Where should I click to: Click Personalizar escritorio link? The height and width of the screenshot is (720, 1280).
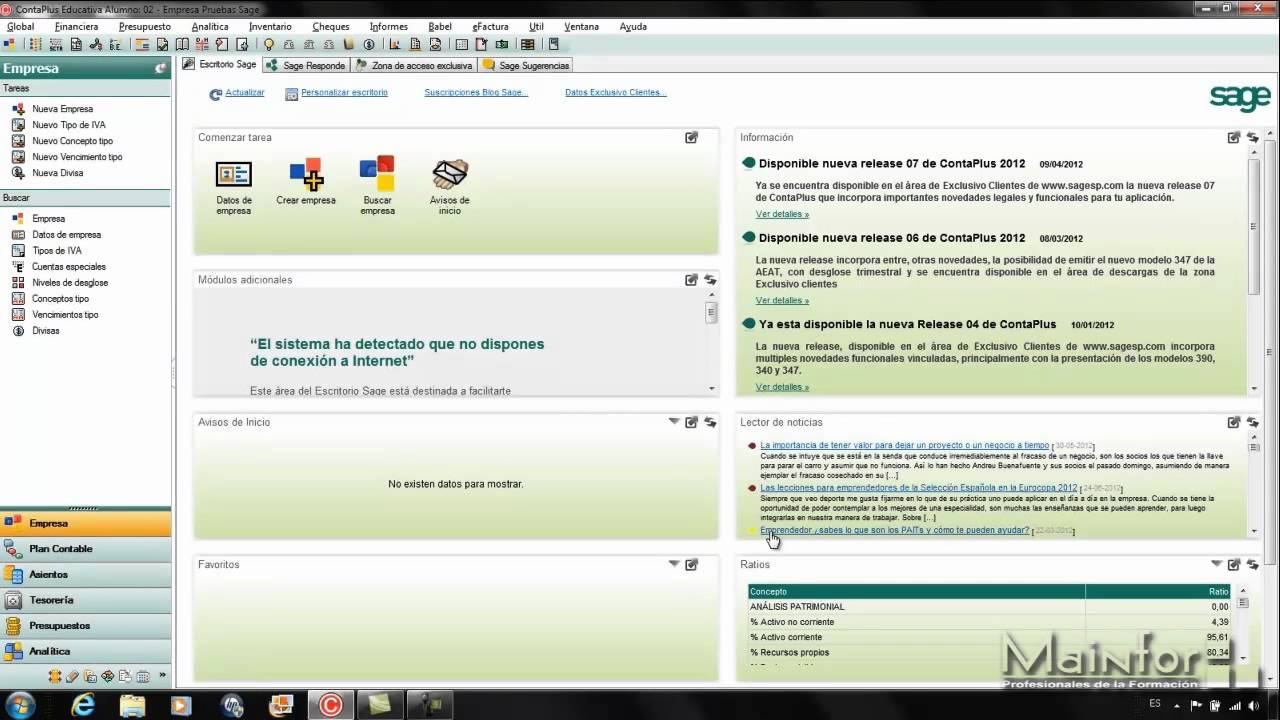pyautogui.click(x=344, y=92)
